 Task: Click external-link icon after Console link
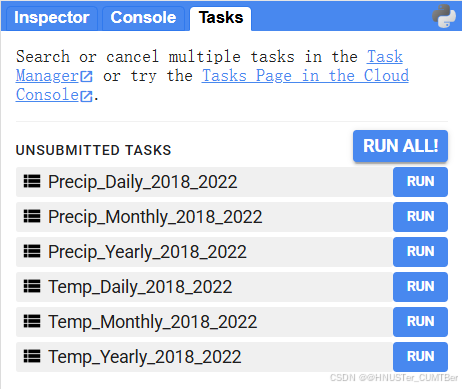point(87,96)
